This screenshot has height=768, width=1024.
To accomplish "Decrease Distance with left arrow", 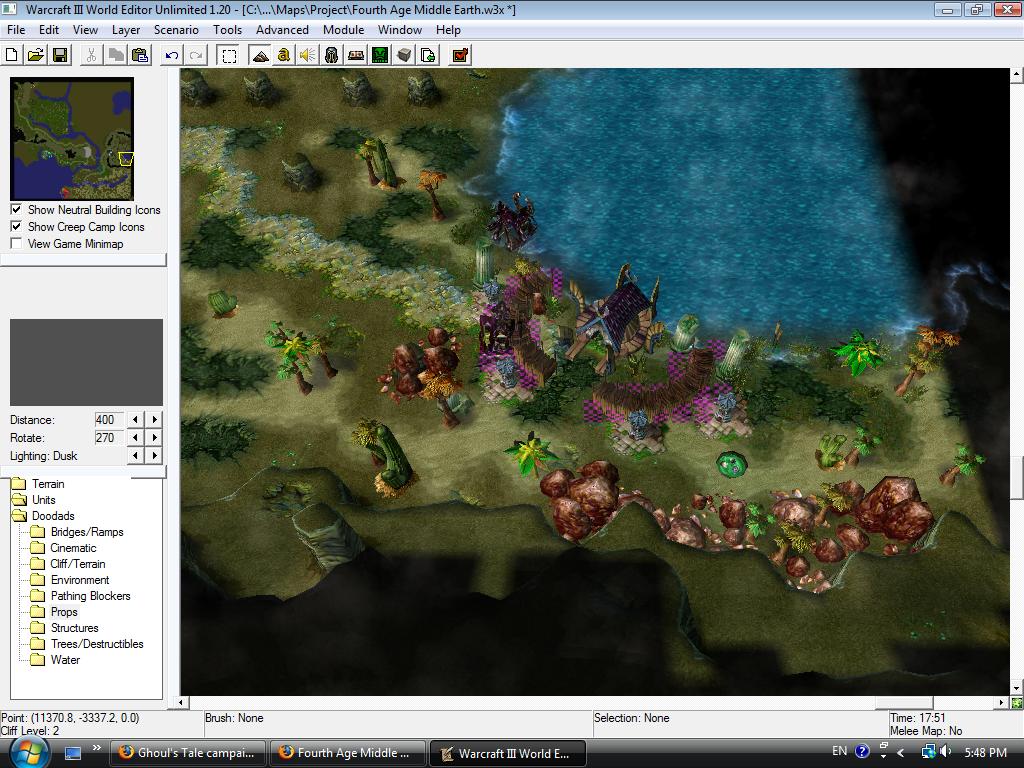I will pyautogui.click(x=135, y=419).
